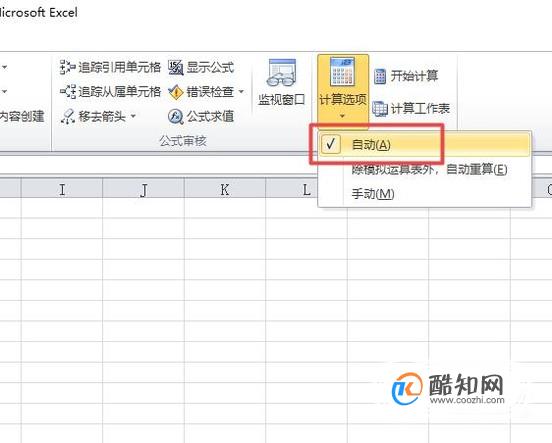552x443 pixels.
Task: Click the 内容创建 button at left edge
Action: 22,117
